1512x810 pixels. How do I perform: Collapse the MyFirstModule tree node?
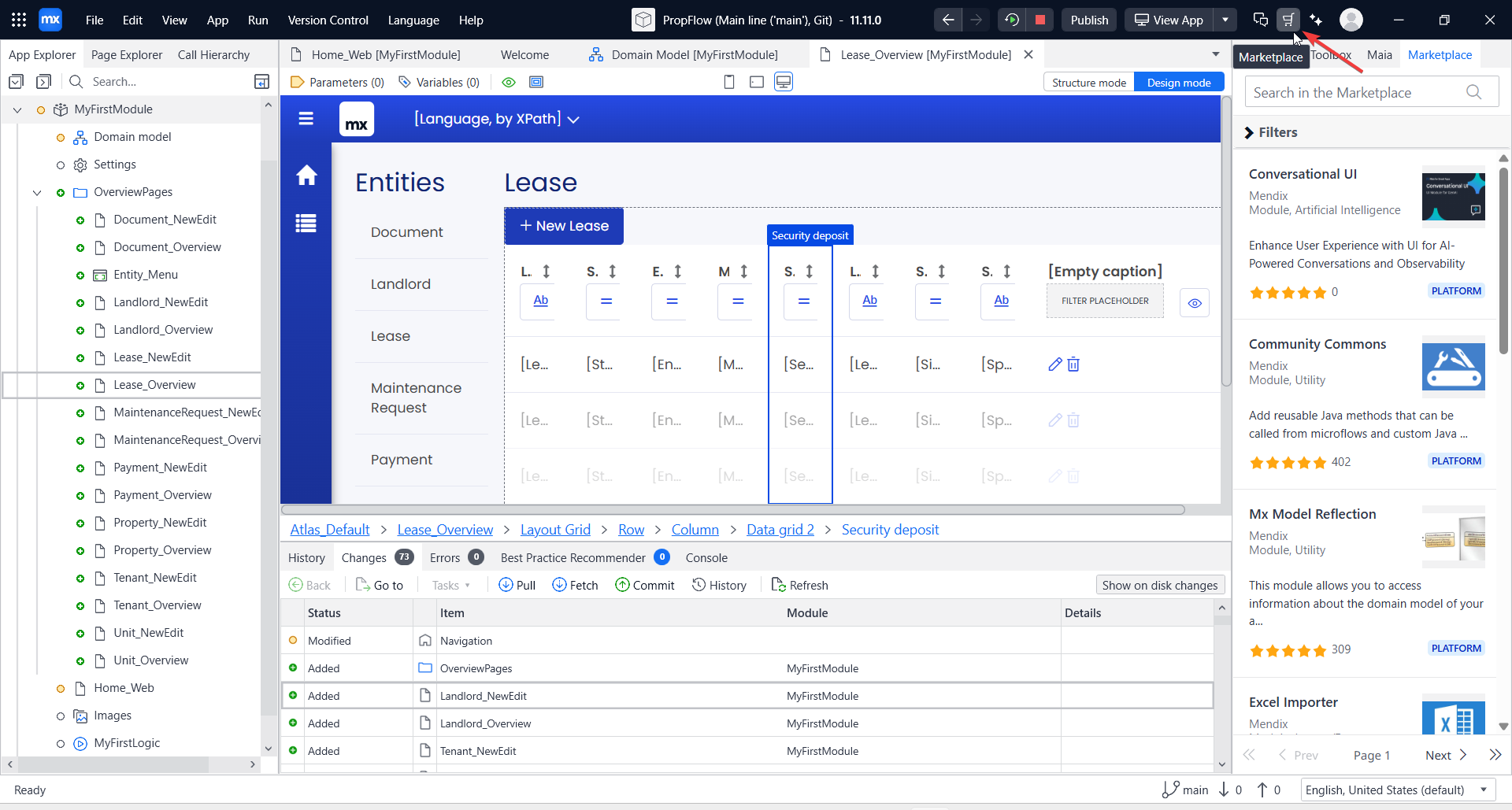coord(17,109)
